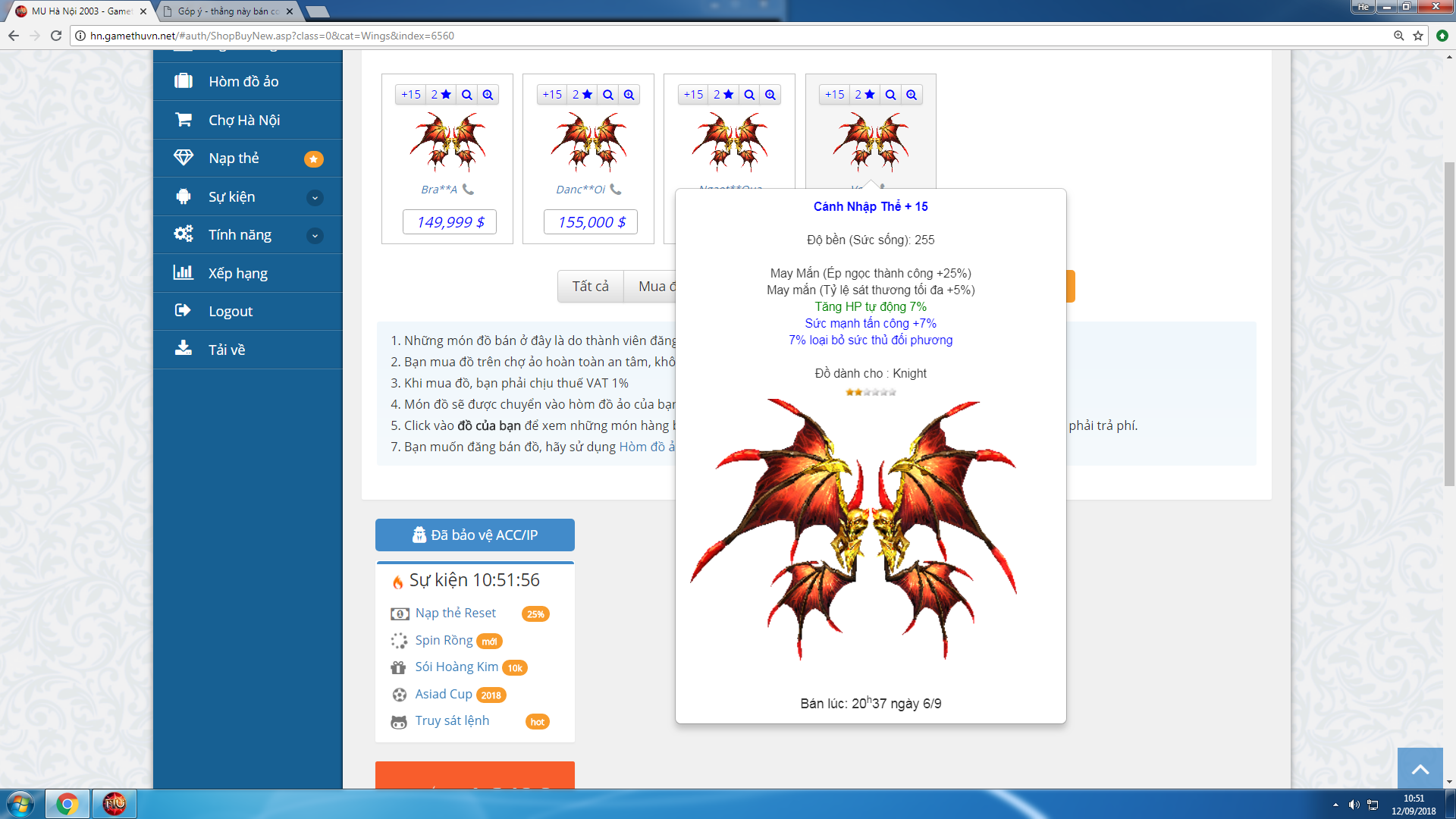Open Sói Hoàng Kim event link
The height and width of the screenshot is (819, 1456).
pyautogui.click(x=457, y=667)
